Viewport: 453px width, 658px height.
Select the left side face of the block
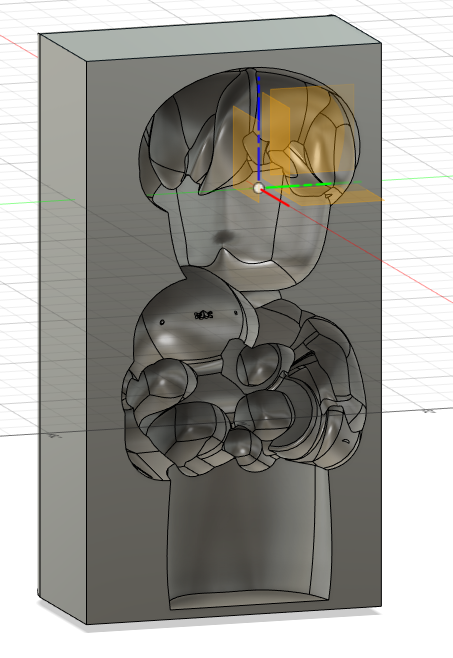pos(63,327)
